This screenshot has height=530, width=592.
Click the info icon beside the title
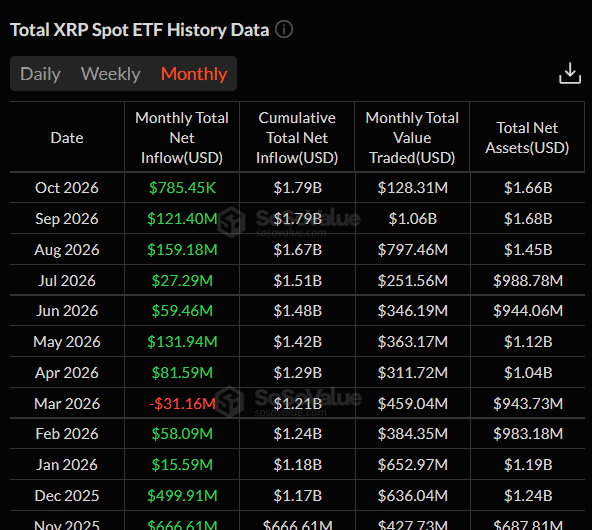click(x=284, y=29)
